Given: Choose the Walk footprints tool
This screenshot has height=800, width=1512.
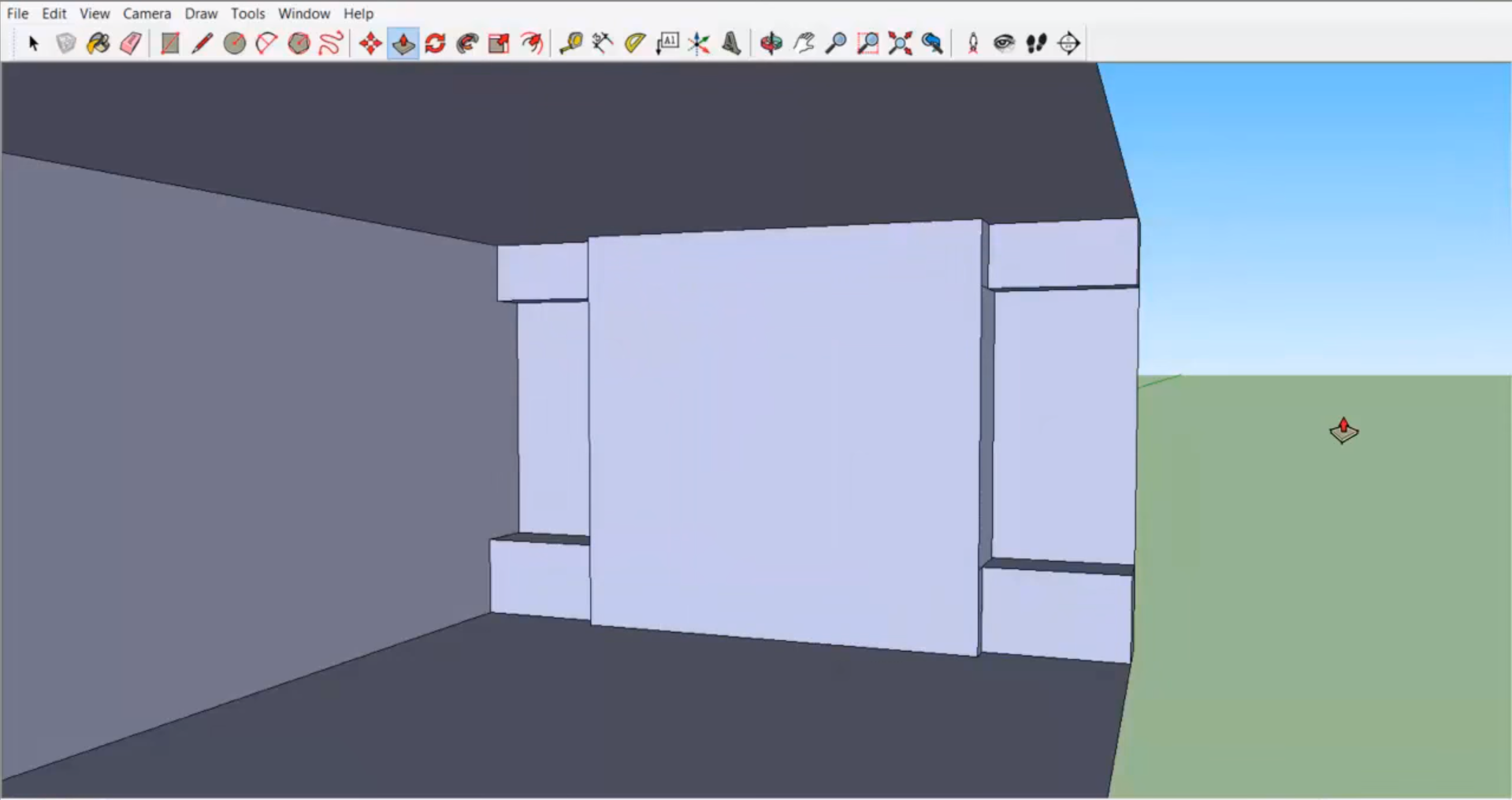Looking at the screenshot, I should [1036, 43].
